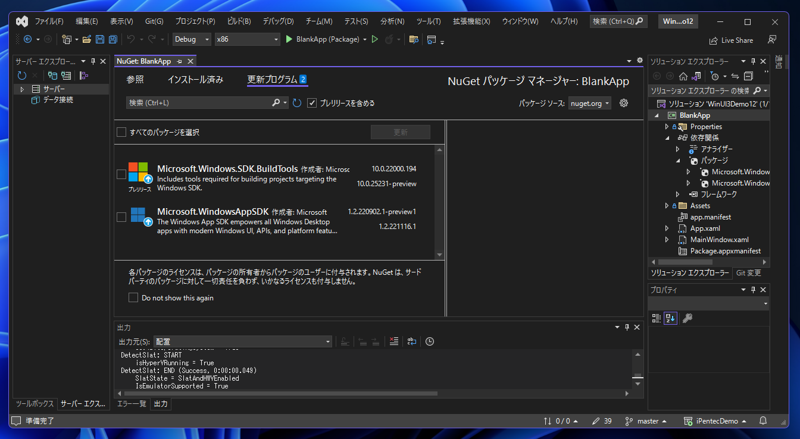Click the disabled Update button in NuGet
This screenshot has width=800, height=439.
[x=401, y=132]
